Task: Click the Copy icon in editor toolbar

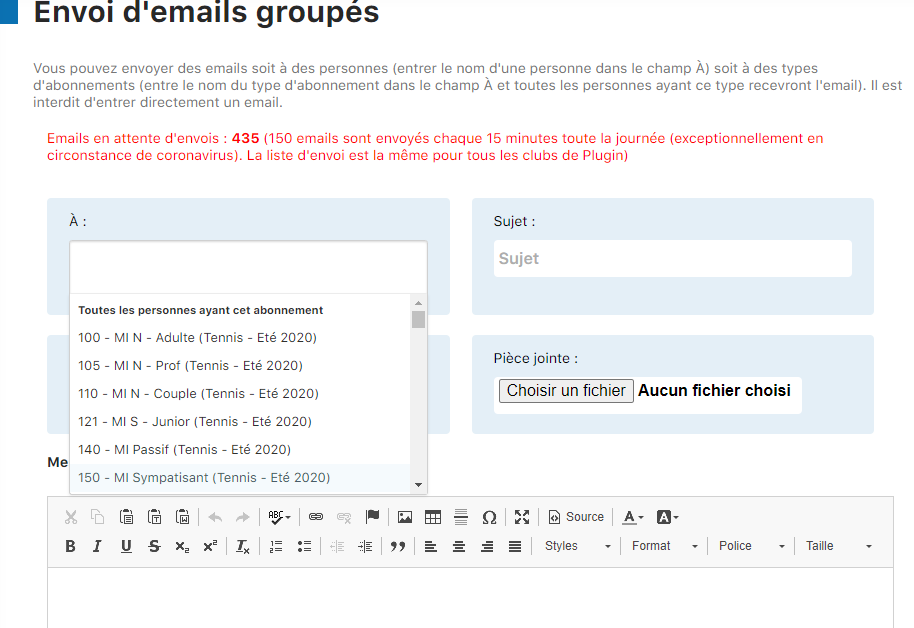Action: [98, 517]
